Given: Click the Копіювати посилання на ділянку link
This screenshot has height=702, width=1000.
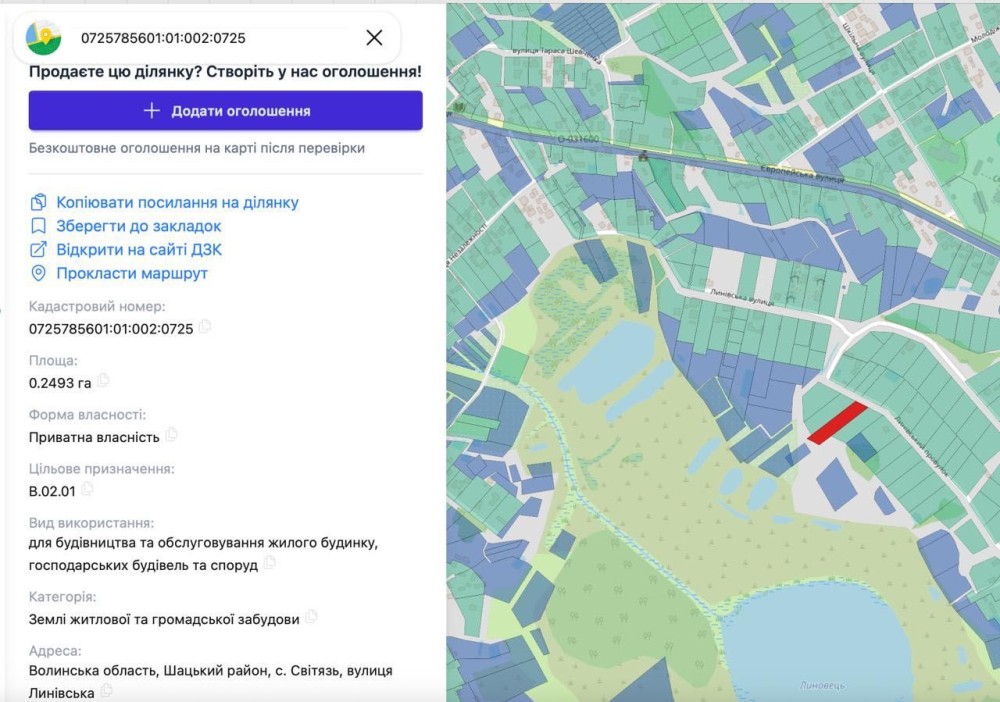Looking at the screenshot, I should pos(177,202).
